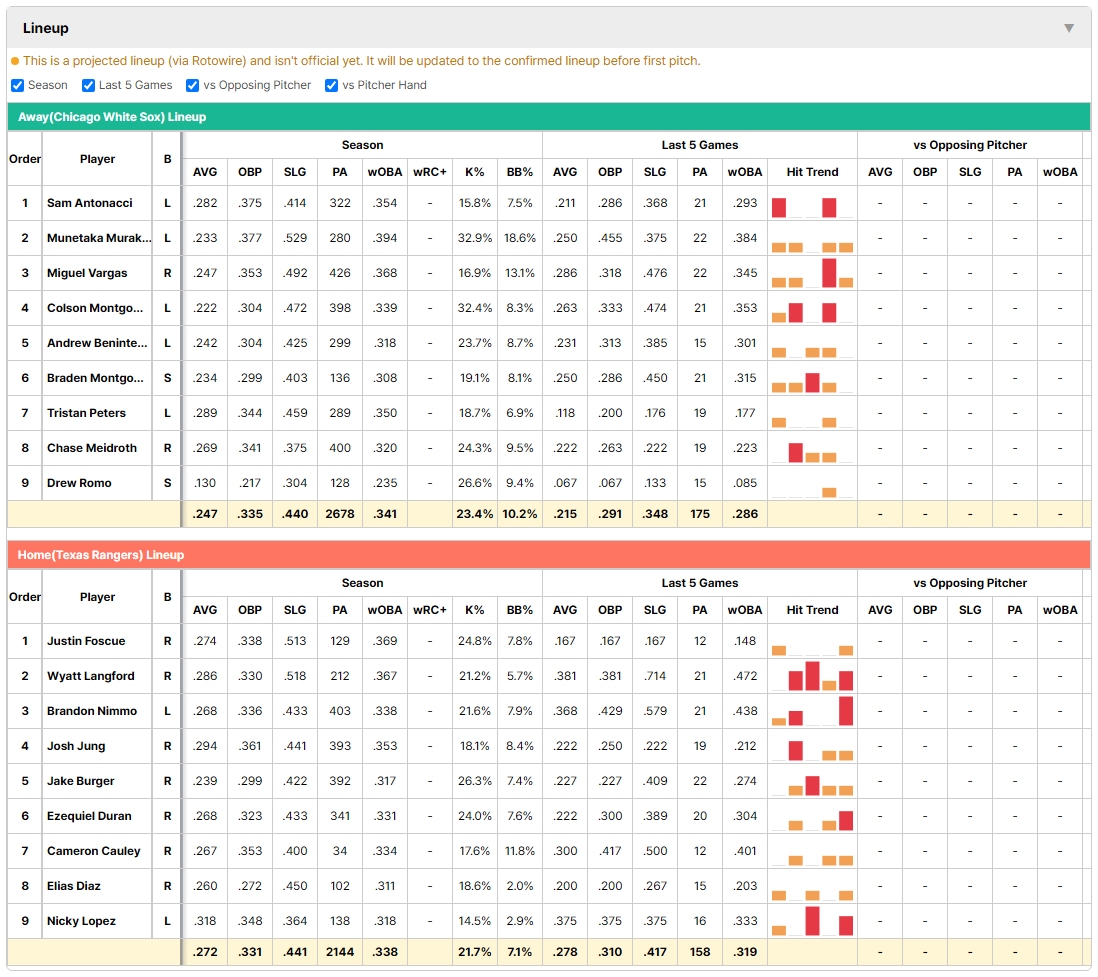Viewport: 1098px width, 977px height.
Task: Click Brandon Nimmo's hit trend chart
Action: tap(812, 712)
